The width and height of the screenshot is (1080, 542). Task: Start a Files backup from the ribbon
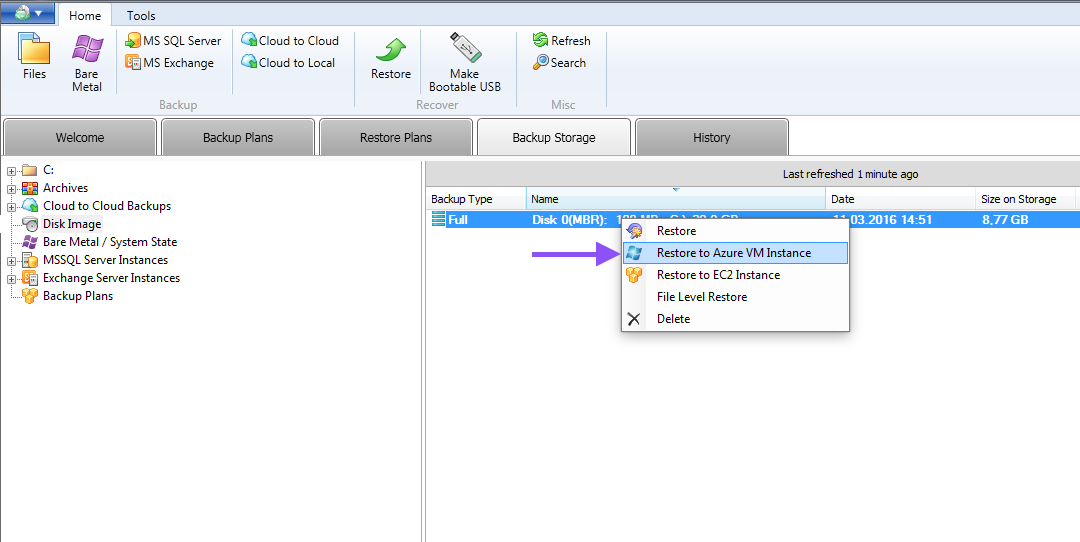point(34,56)
